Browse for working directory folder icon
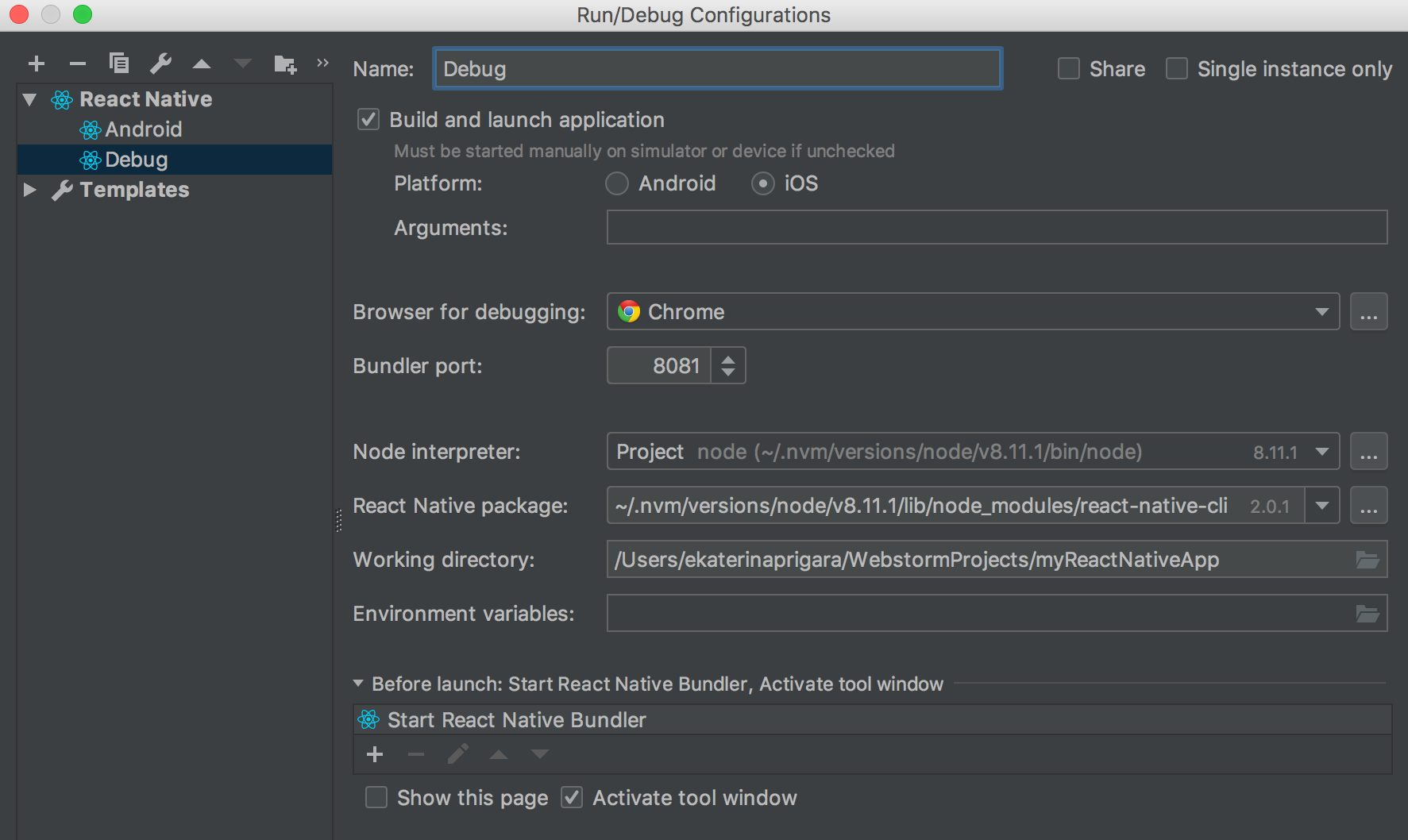1408x840 pixels. point(1367,560)
